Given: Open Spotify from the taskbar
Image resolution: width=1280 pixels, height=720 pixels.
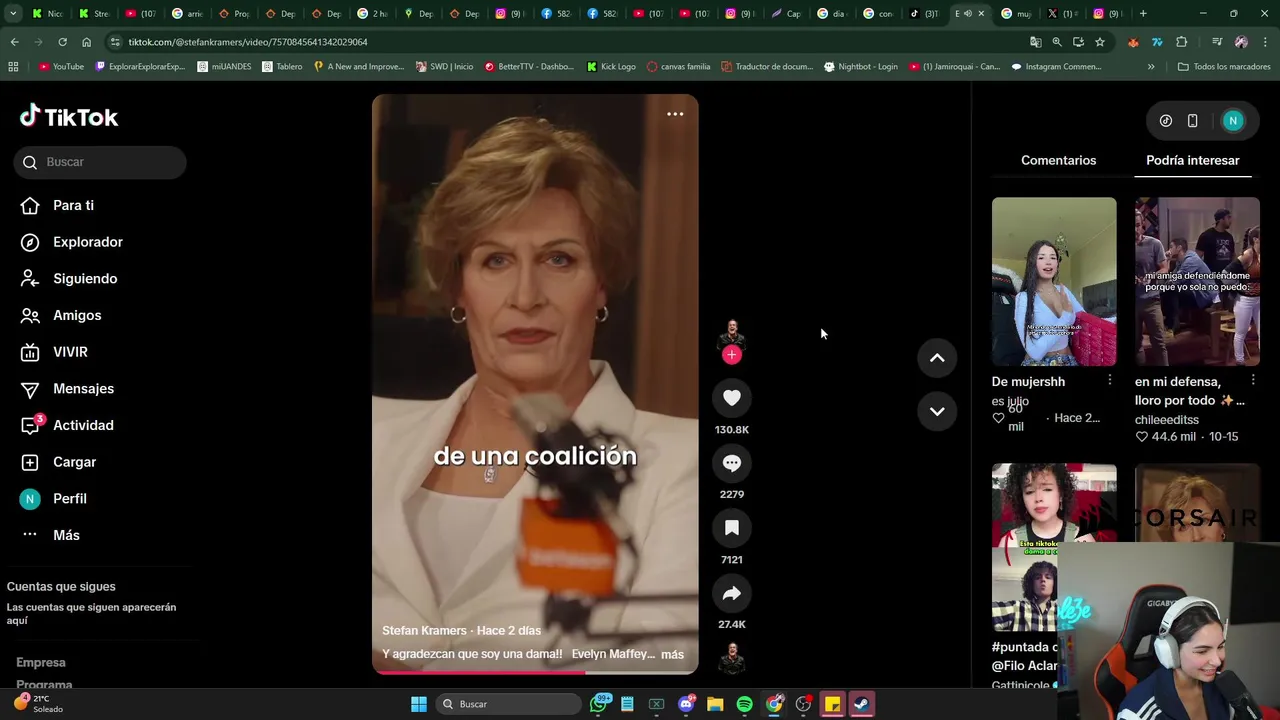Looking at the screenshot, I should point(744,704).
